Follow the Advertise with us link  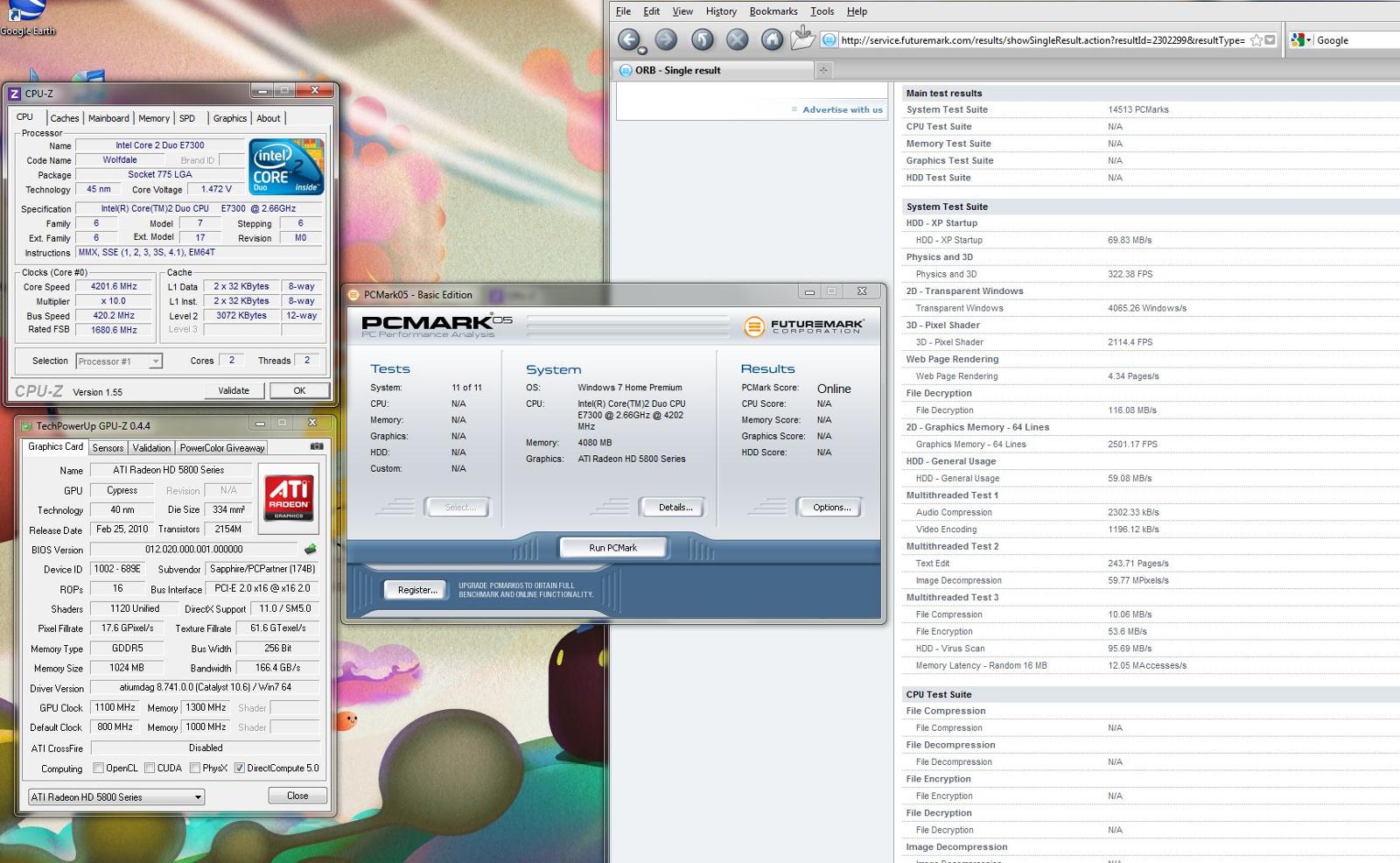point(842,110)
